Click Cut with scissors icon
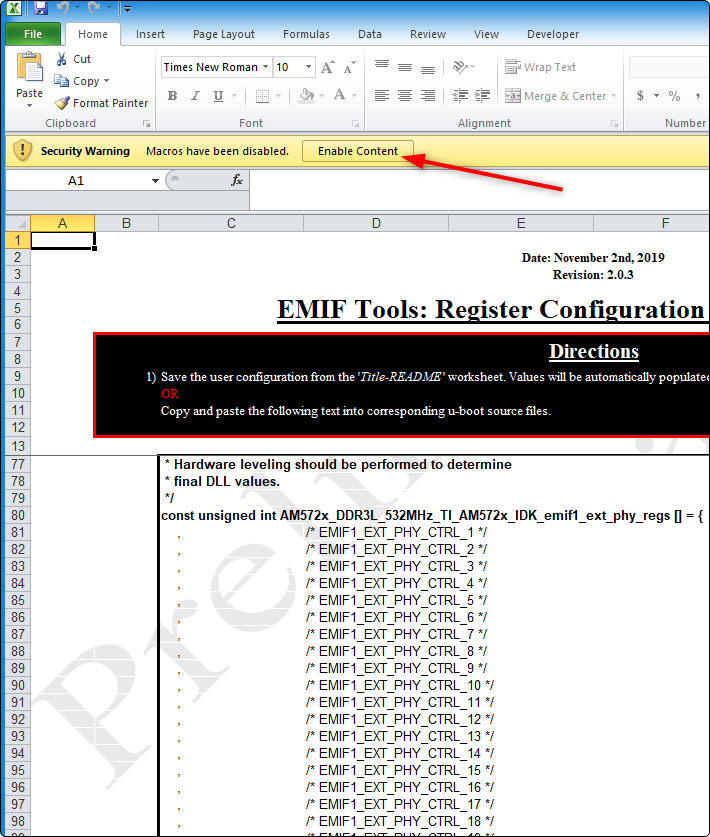 pyautogui.click(x=74, y=59)
